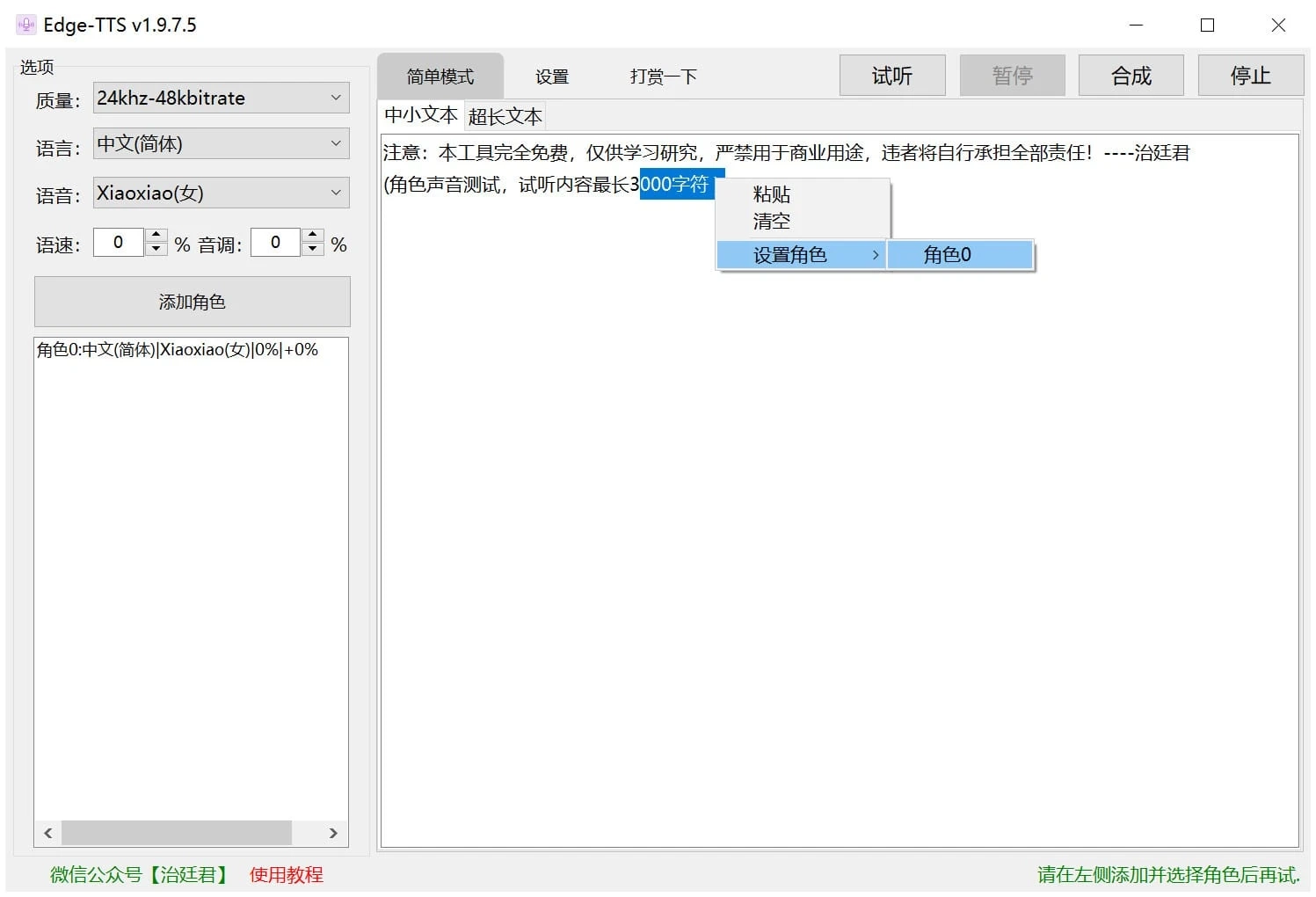Start synthesis with the 合成 button
Image resolution: width=1316 pixels, height=897 pixels.
1131,76
